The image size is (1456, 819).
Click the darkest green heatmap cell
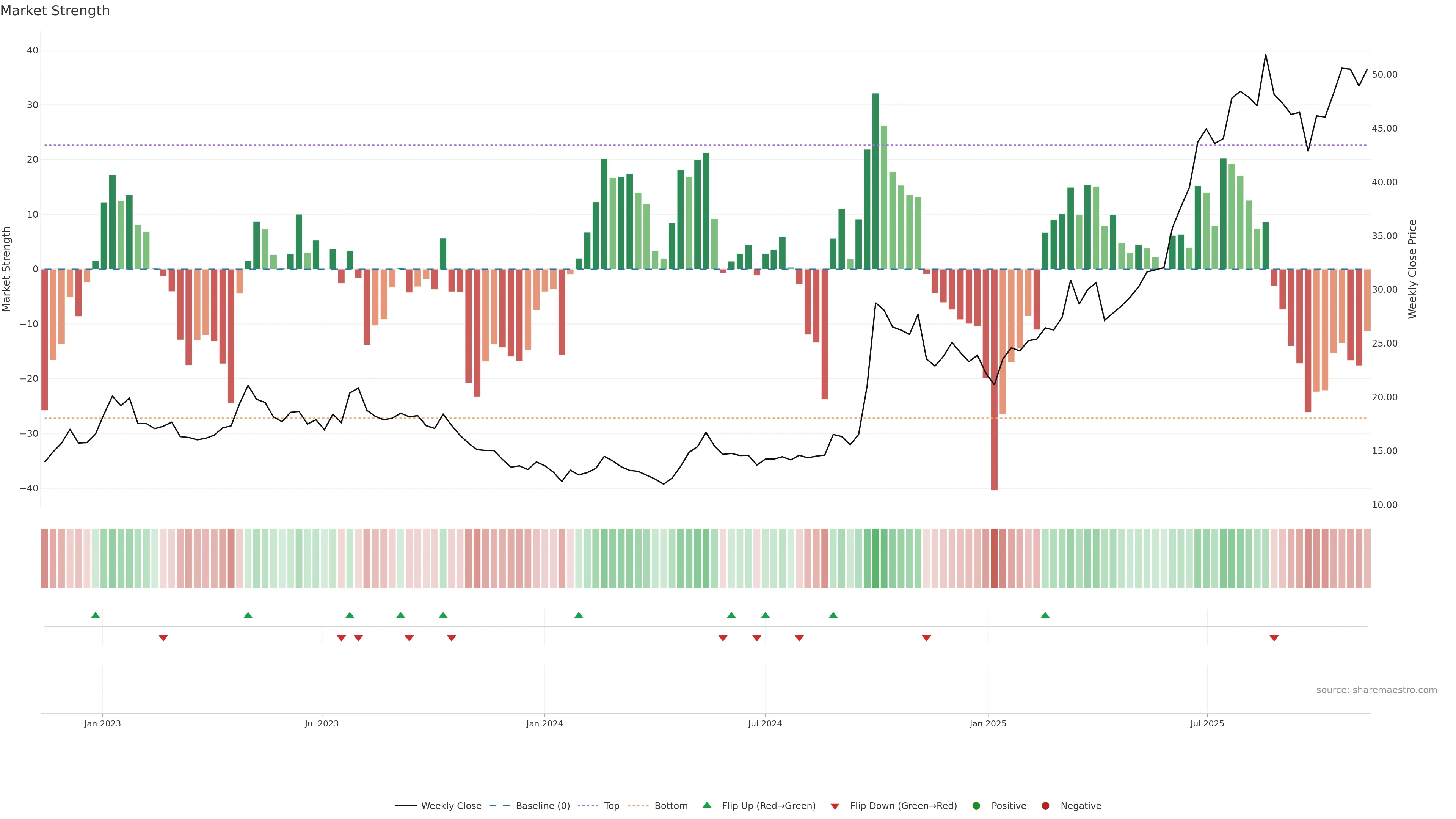point(875,559)
